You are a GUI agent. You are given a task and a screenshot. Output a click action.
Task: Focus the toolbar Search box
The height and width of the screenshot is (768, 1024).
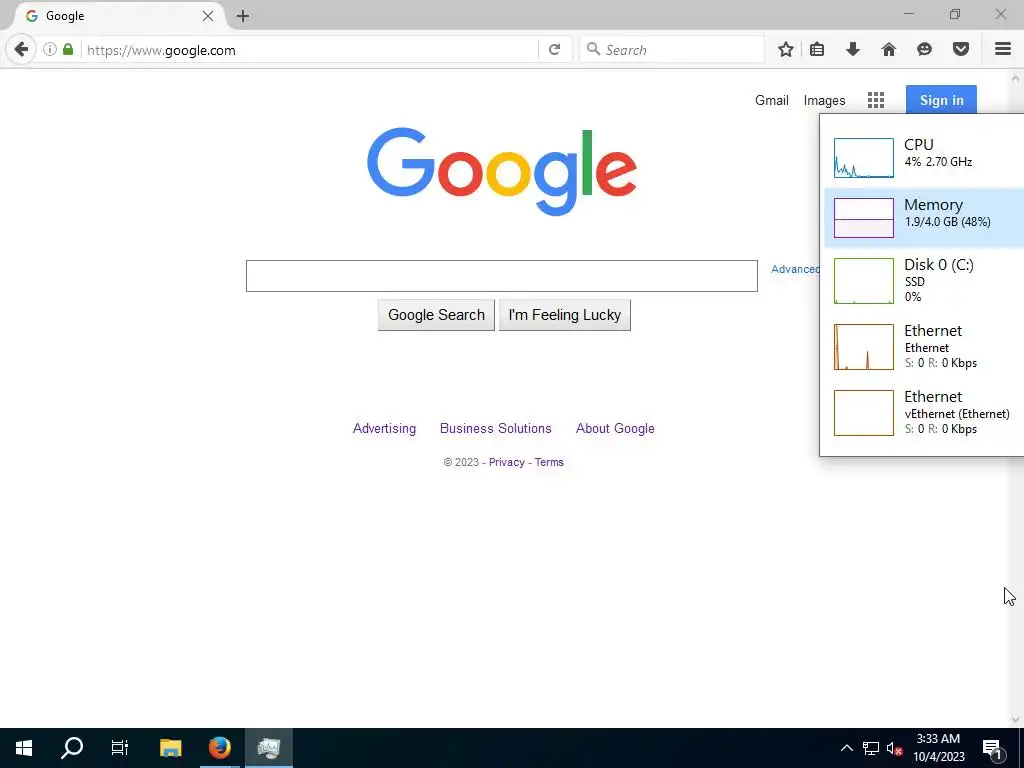coord(671,50)
